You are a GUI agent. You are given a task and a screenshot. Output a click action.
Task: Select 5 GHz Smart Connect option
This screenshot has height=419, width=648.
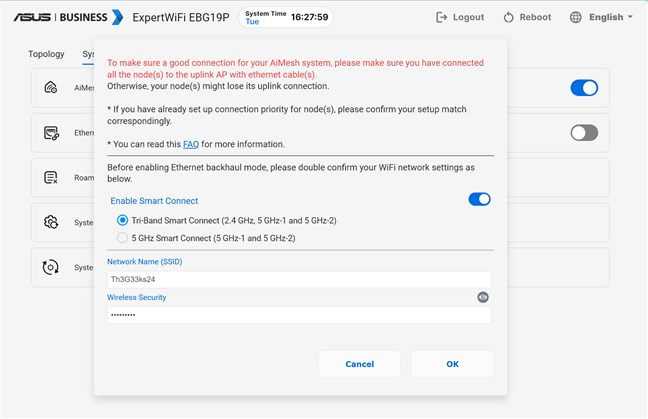(123, 238)
